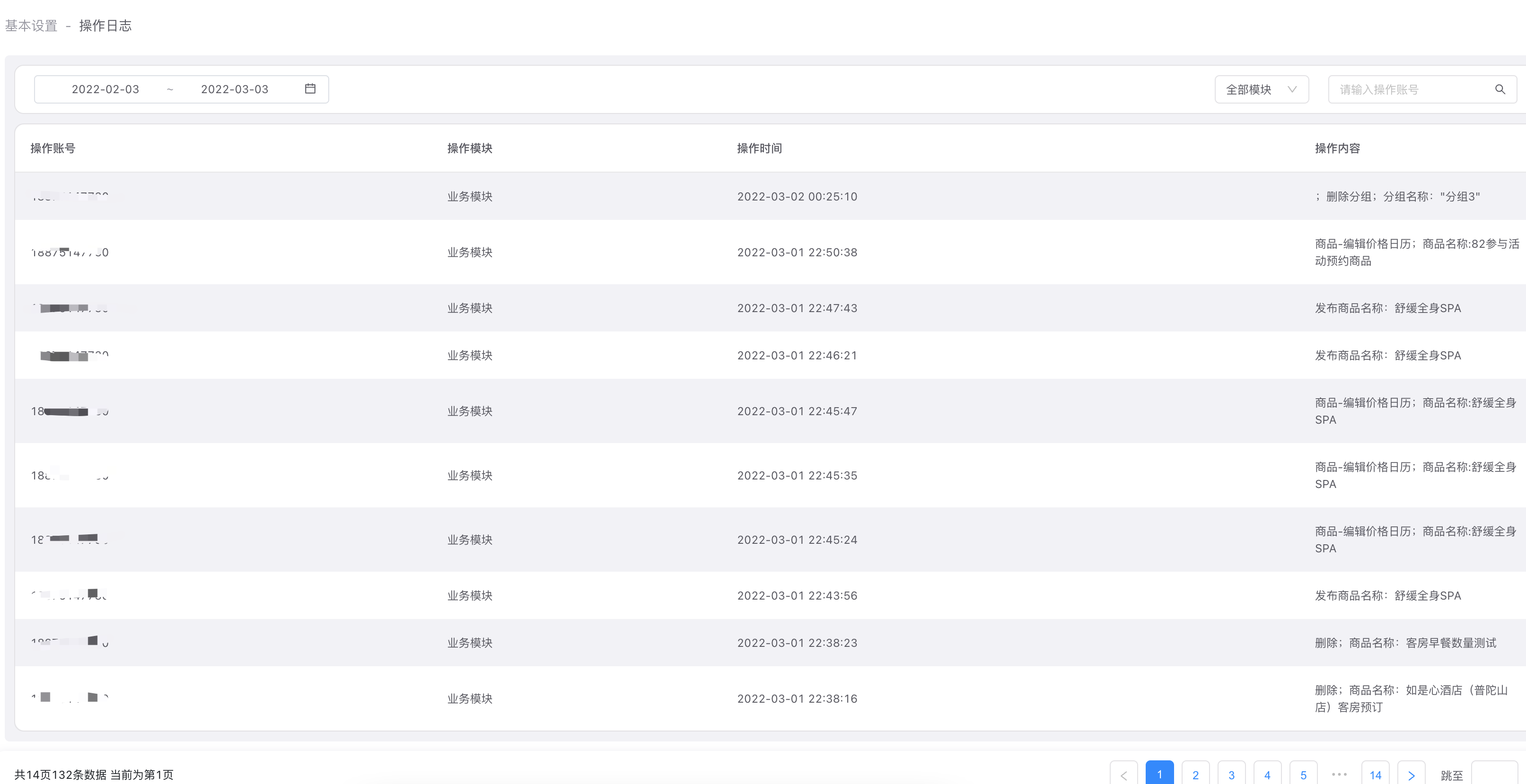
Task: Click 基本设置 breadcrumb link
Action: pos(31,26)
